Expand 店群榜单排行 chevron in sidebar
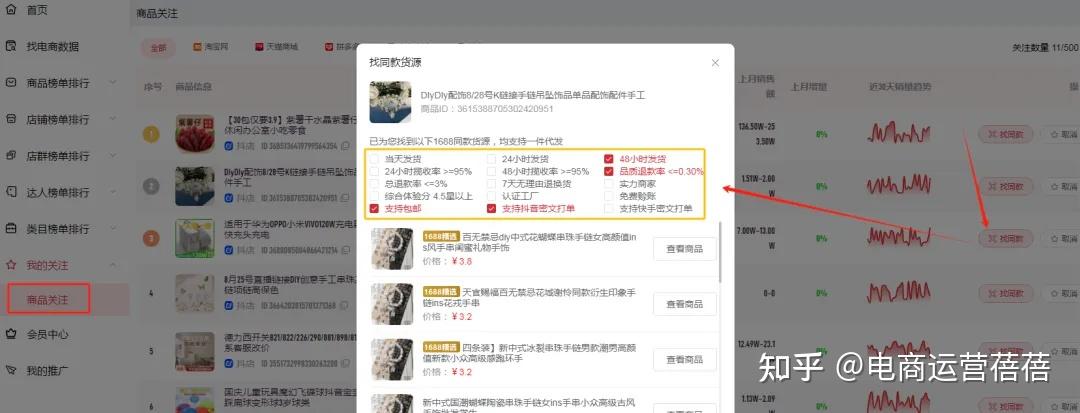 point(113,156)
